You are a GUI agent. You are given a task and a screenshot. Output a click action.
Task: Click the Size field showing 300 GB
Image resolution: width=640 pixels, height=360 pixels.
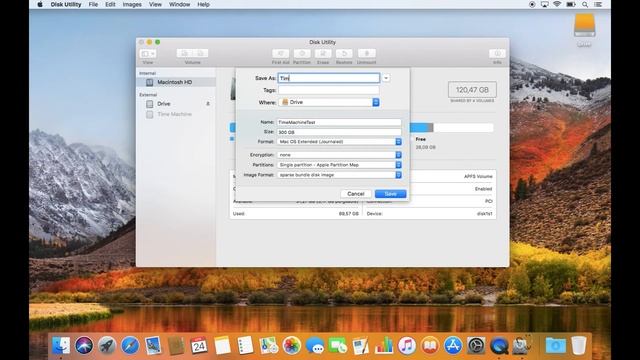[x=339, y=132]
